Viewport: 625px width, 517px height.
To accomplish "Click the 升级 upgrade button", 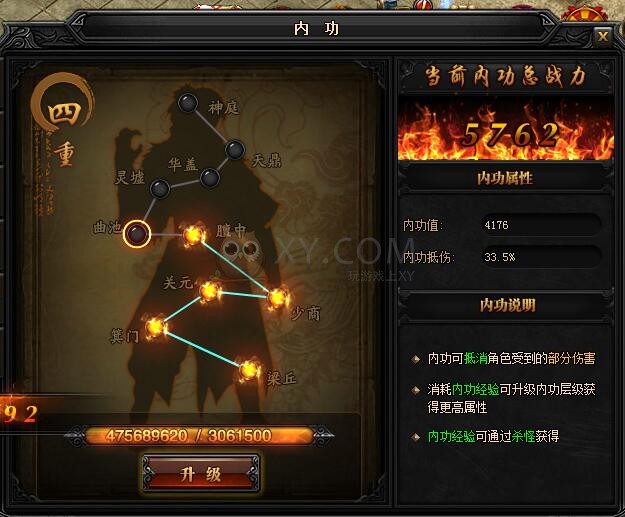I will 200,474.
